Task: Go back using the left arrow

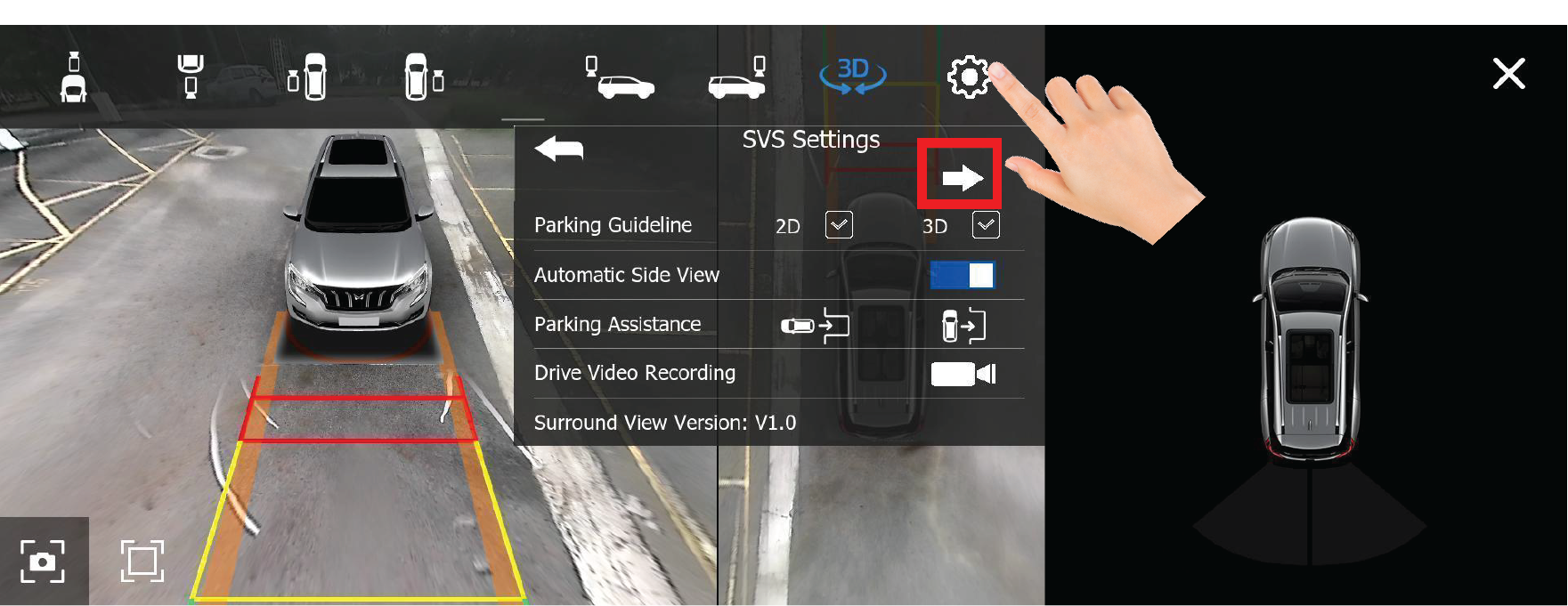Action: coord(559,149)
